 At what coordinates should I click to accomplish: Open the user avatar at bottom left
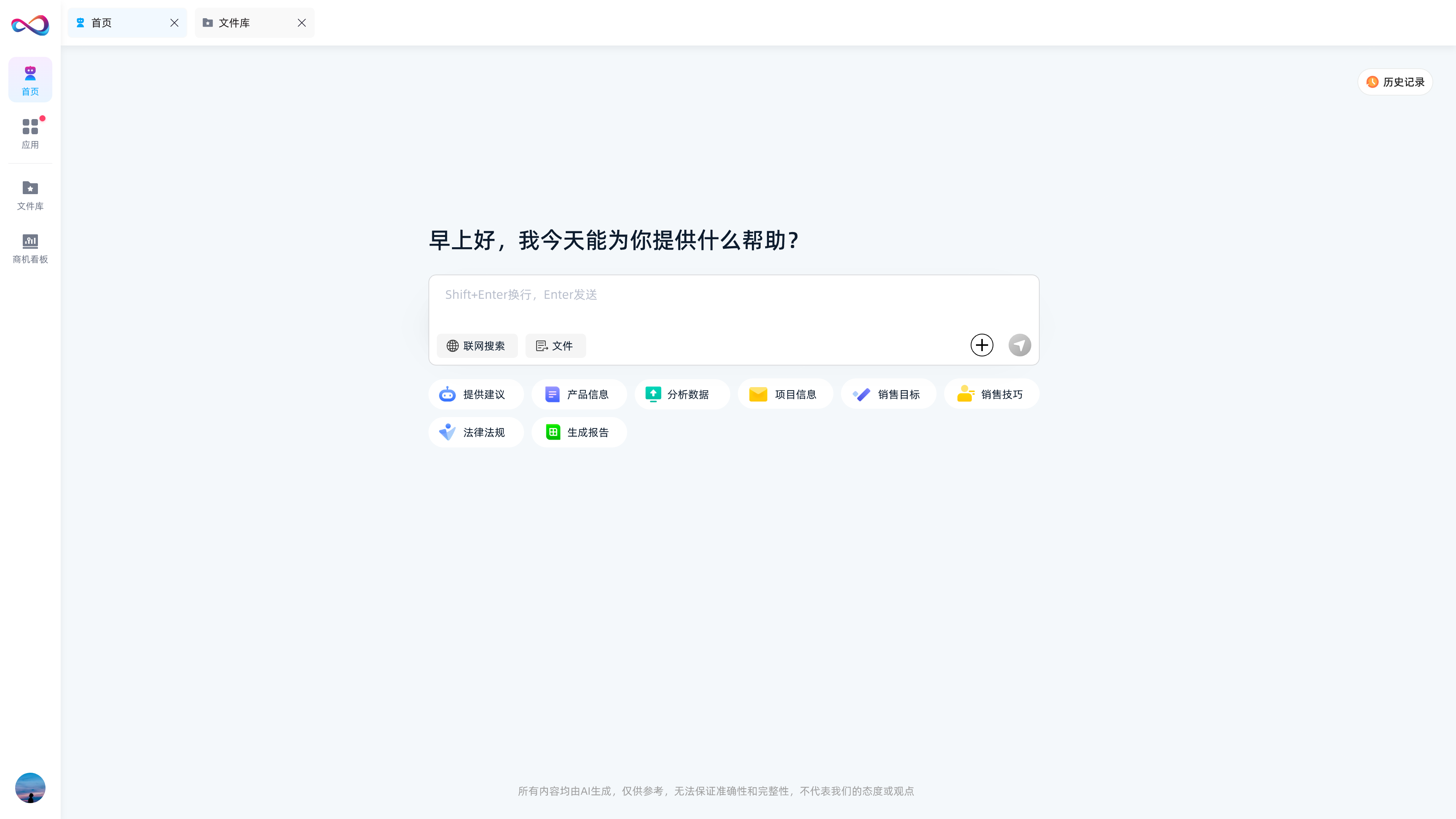pos(30,788)
